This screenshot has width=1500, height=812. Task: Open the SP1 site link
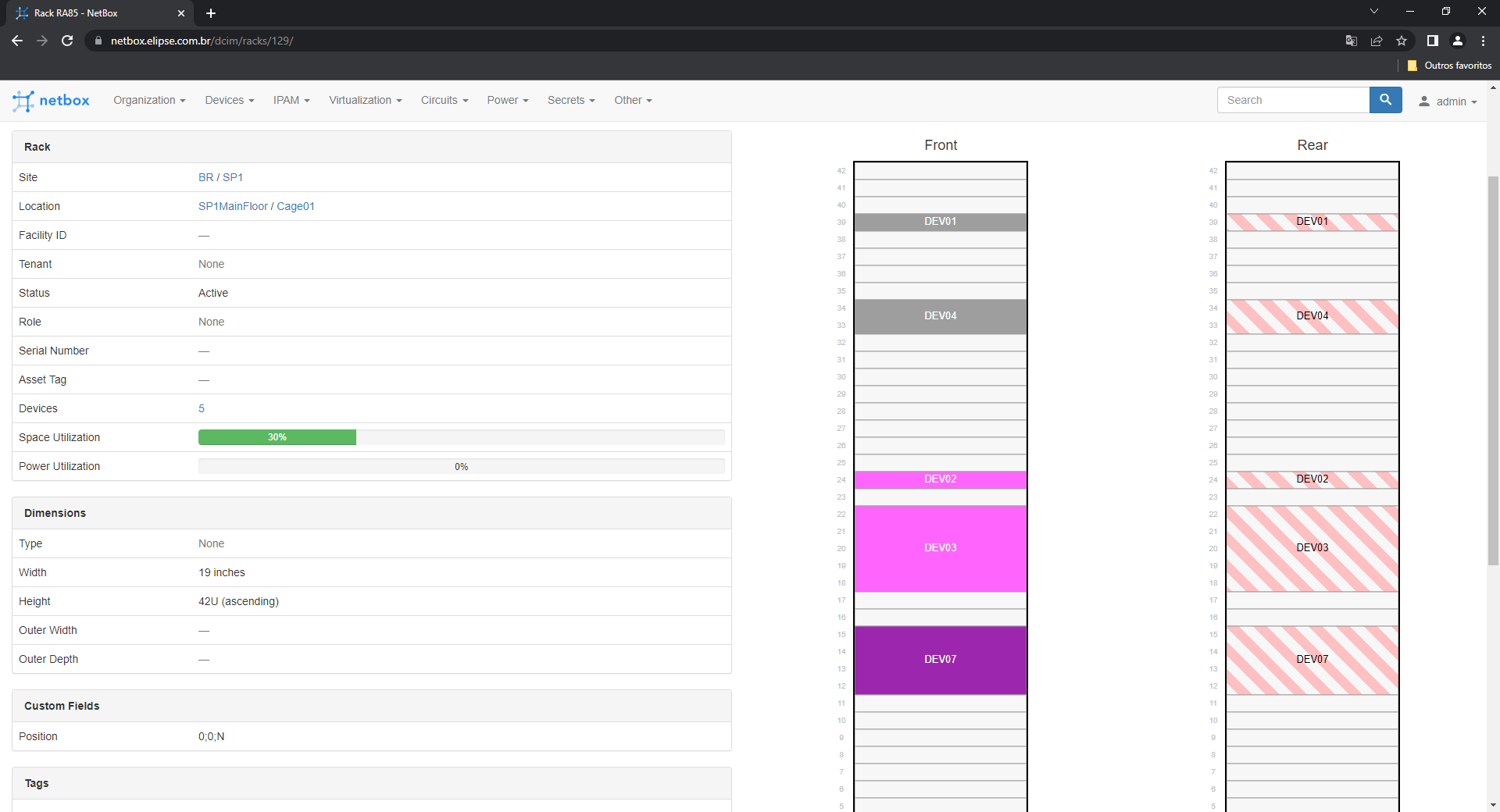[x=233, y=177]
